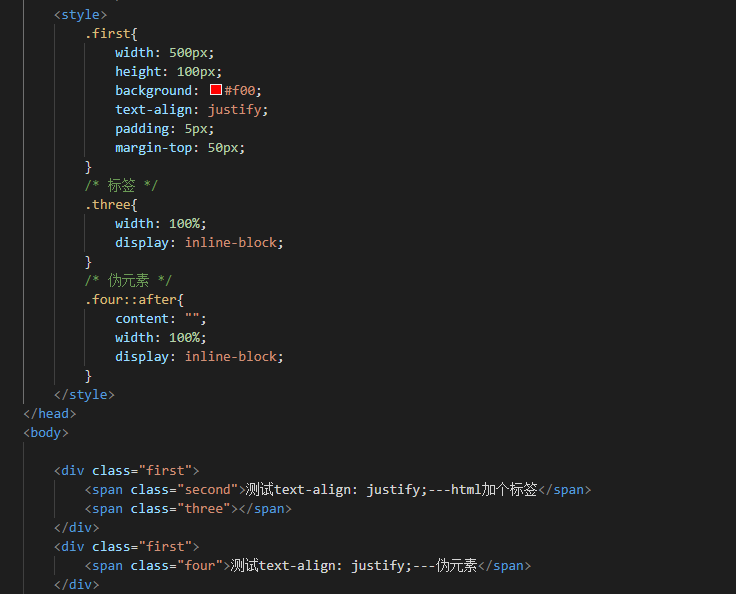Click the .four::after selector line

tap(134, 300)
